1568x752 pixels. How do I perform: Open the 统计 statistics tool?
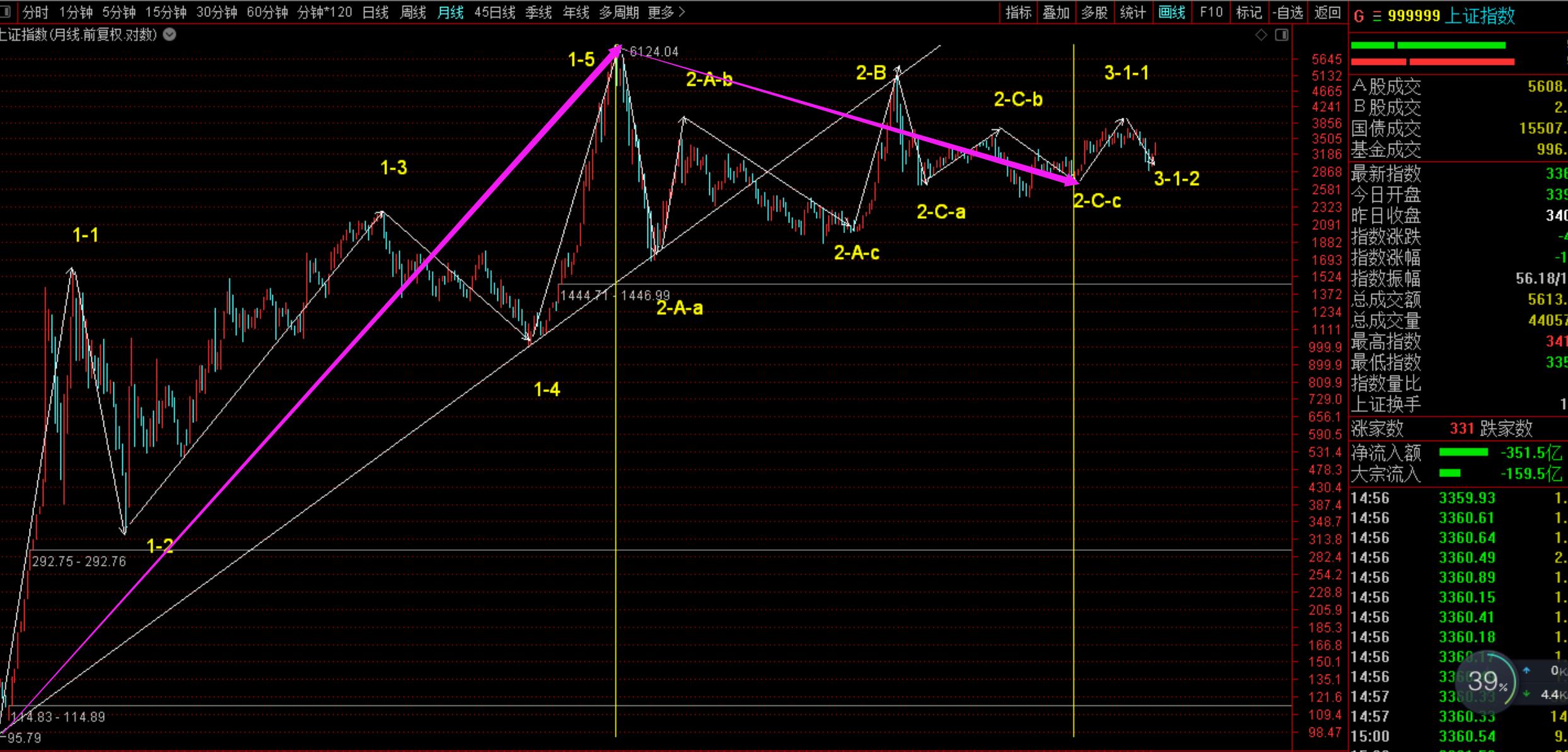point(1133,12)
